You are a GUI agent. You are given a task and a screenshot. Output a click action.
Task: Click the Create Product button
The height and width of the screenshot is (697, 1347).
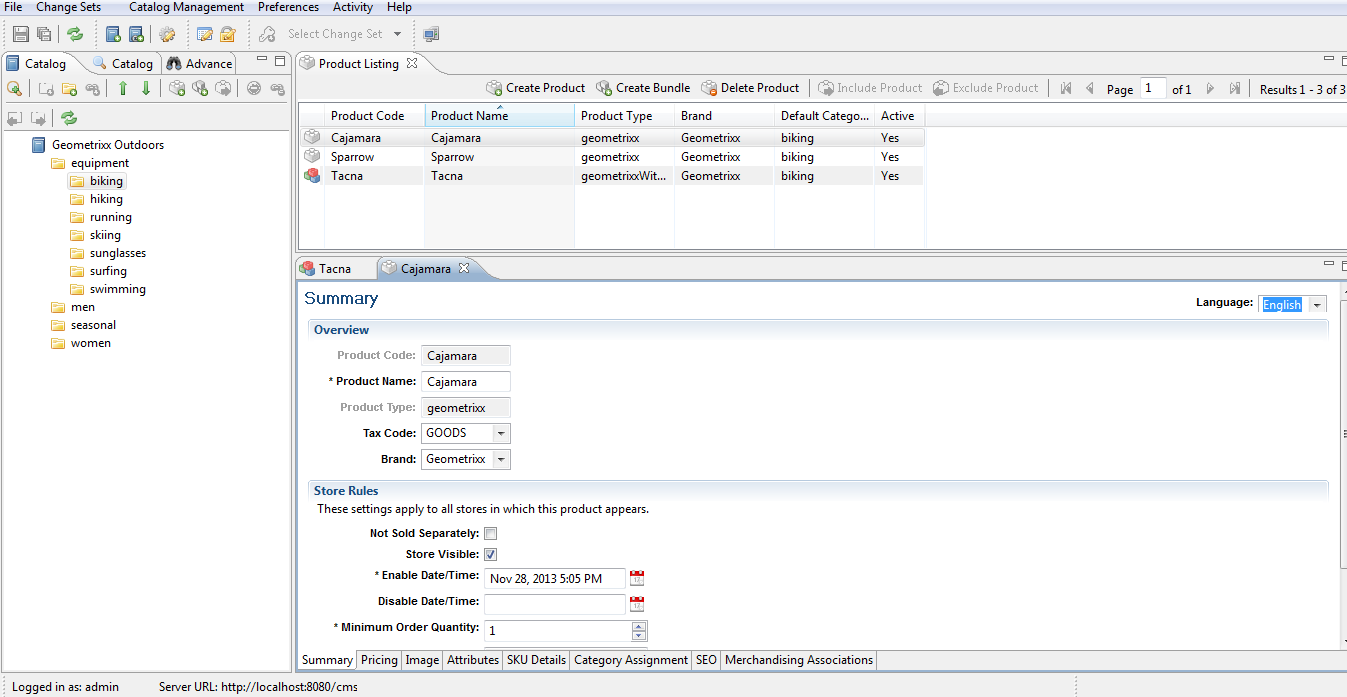pos(536,88)
